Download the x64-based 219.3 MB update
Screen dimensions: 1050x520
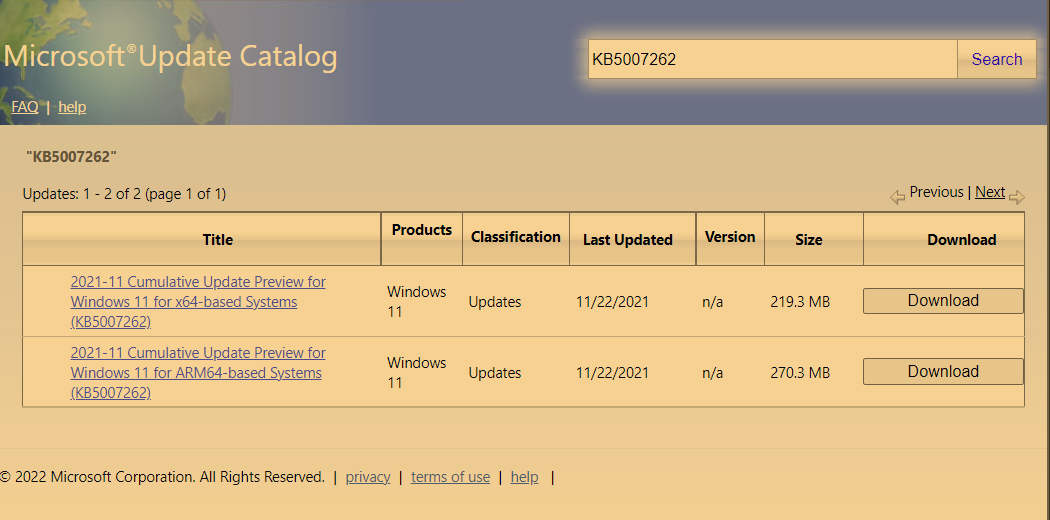943,301
